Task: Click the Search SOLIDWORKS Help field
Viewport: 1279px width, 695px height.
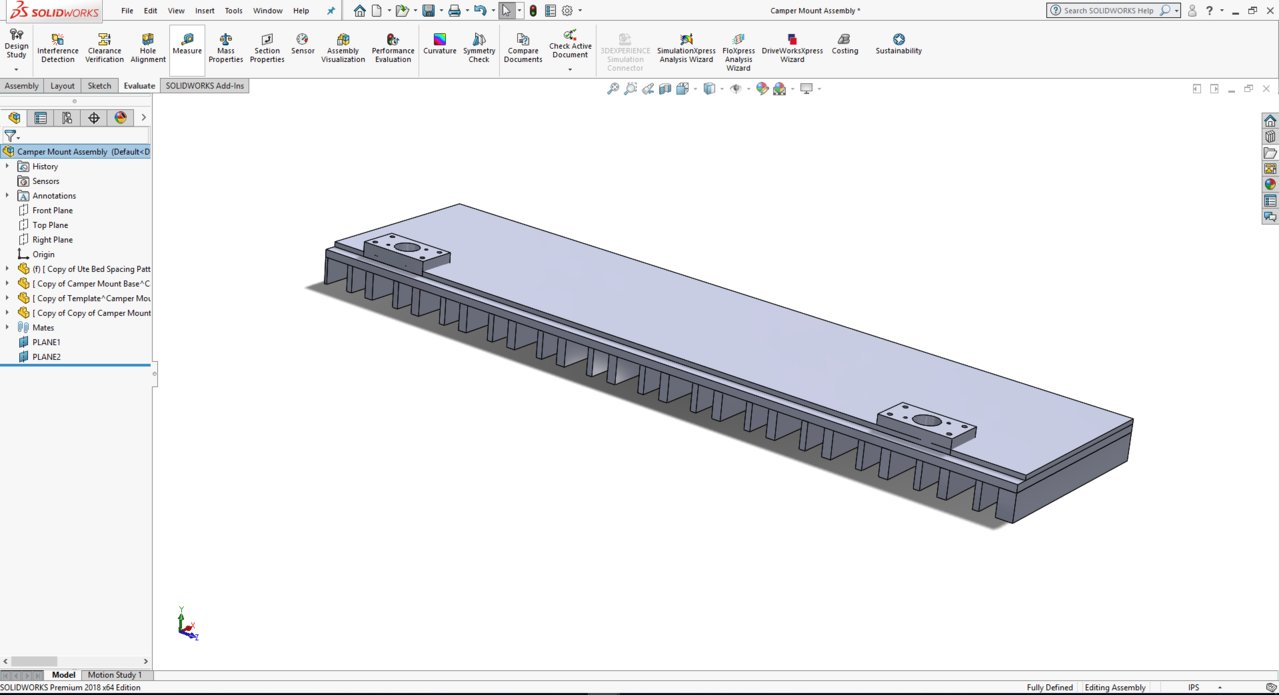Action: 1113,11
